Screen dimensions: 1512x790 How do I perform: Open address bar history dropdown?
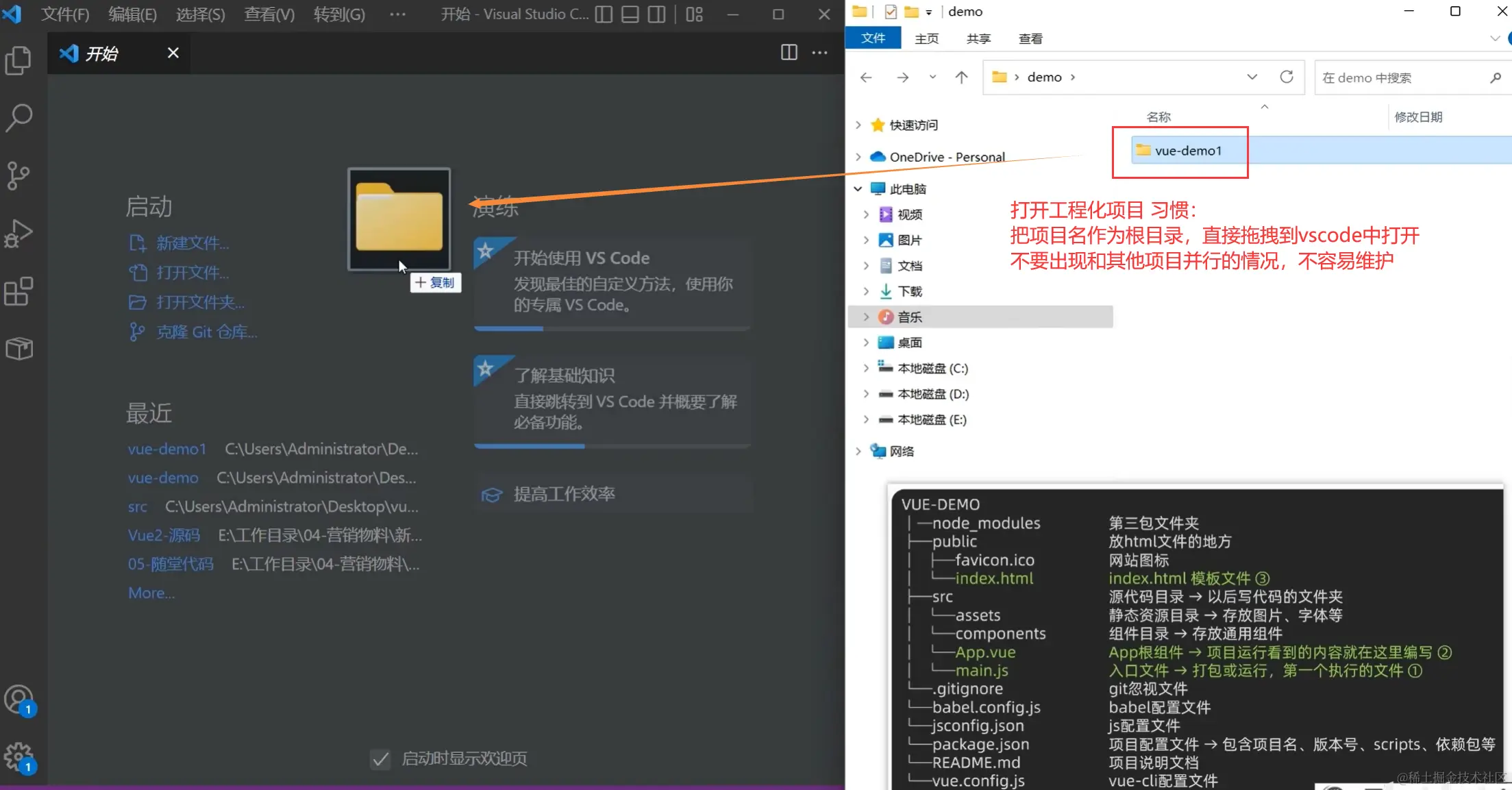coord(1252,77)
